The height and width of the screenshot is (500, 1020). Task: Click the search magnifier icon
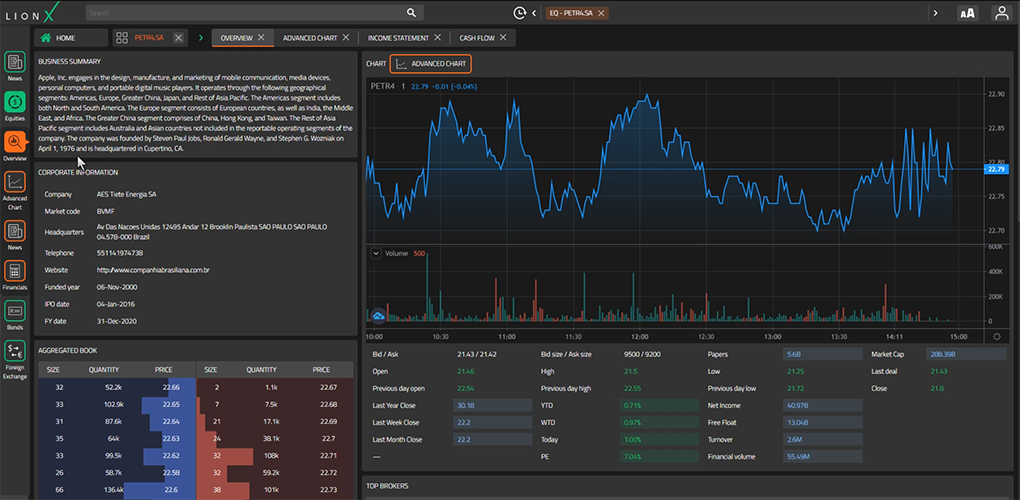point(412,13)
